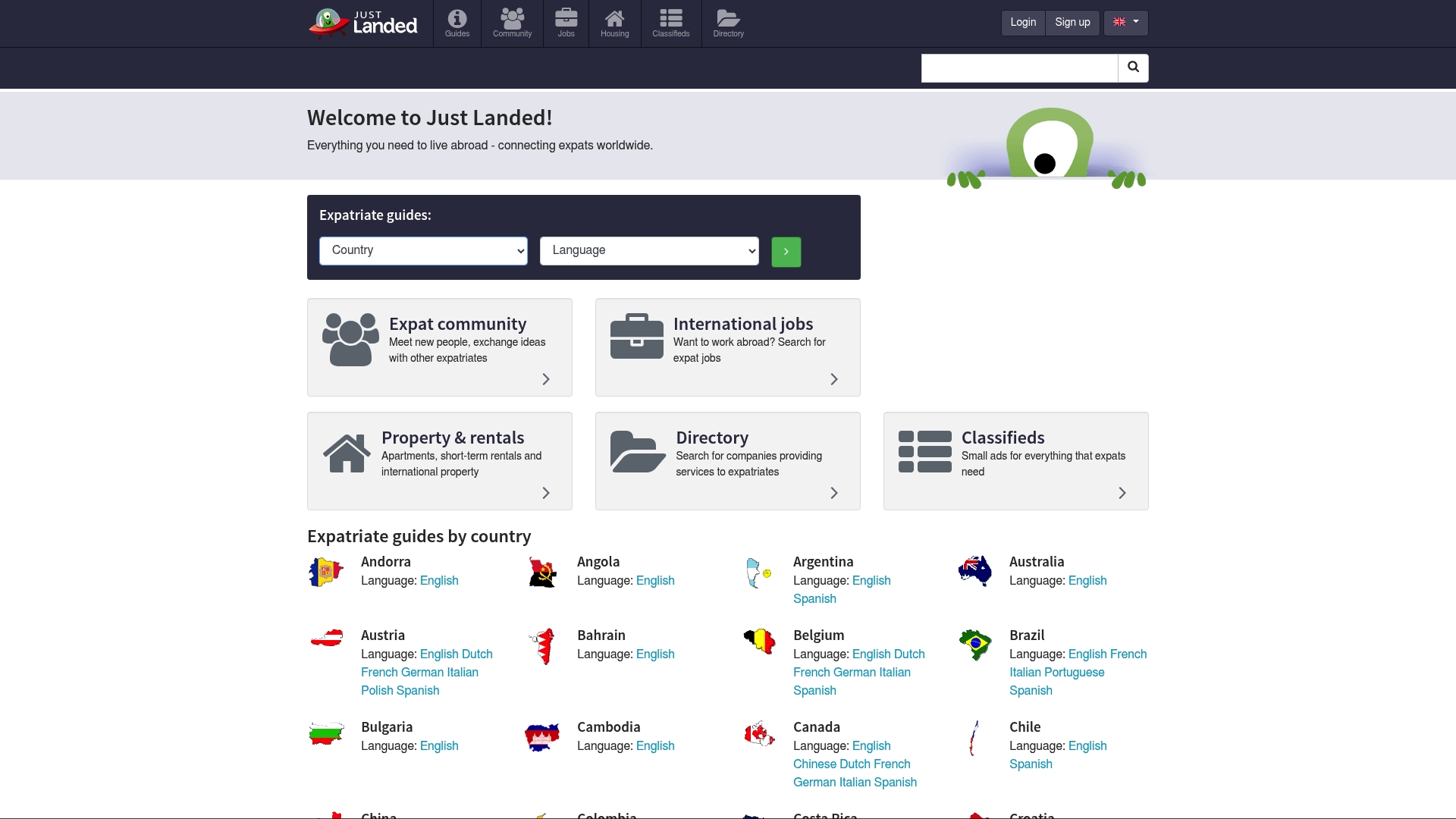Click the Login button
Image resolution: width=1456 pixels, height=819 pixels.
[1023, 23]
